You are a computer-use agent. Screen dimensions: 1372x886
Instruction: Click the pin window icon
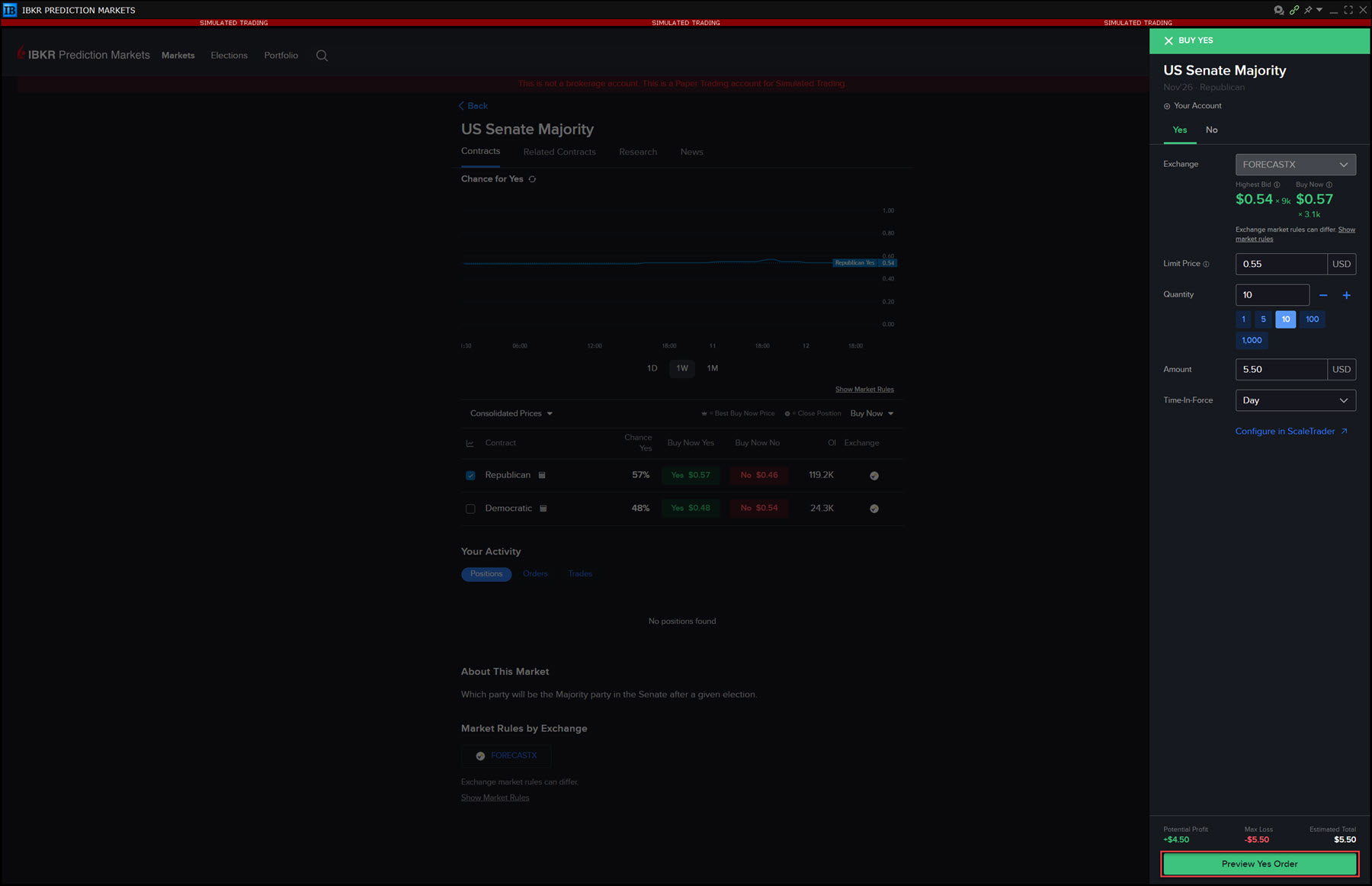(x=1308, y=10)
